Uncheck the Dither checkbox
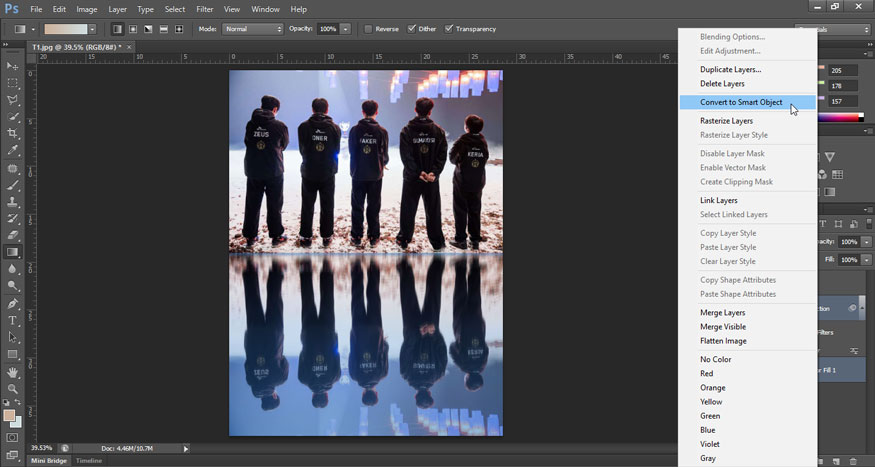 pyautogui.click(x=410, y=29)
